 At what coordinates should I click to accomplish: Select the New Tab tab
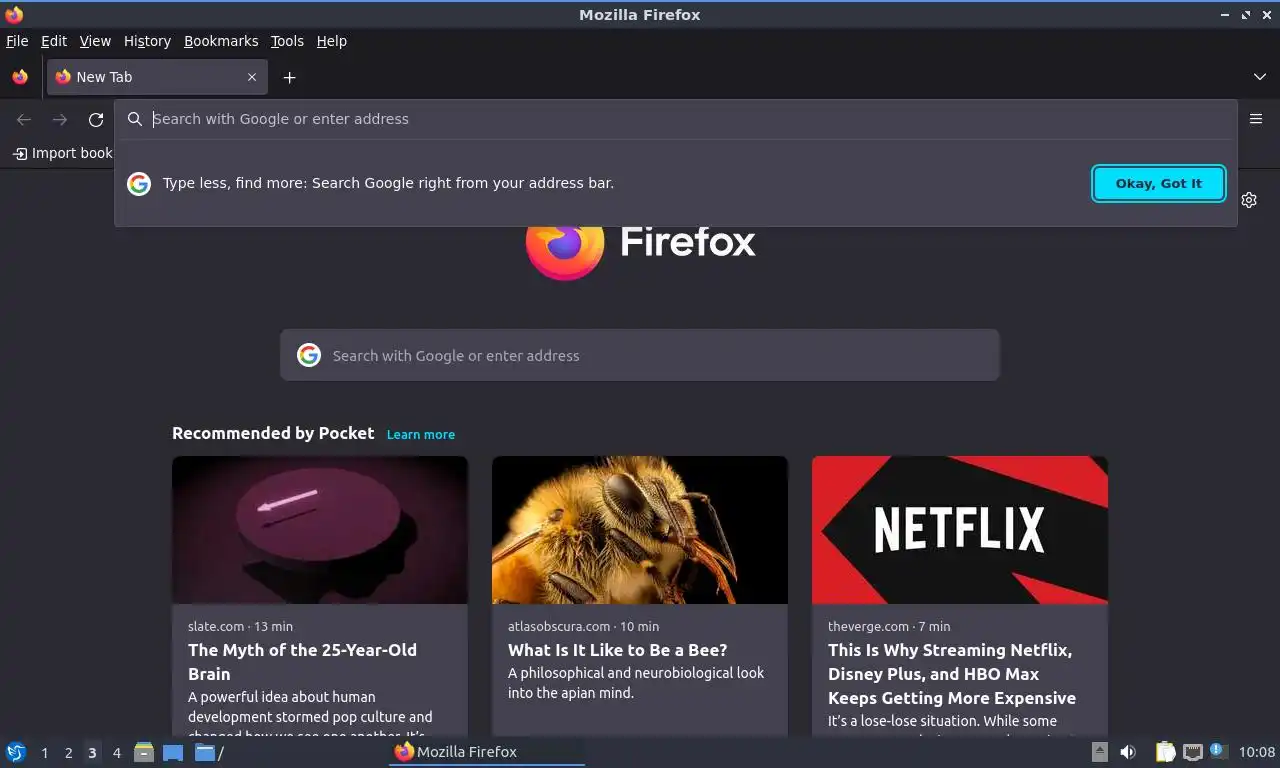157,77
